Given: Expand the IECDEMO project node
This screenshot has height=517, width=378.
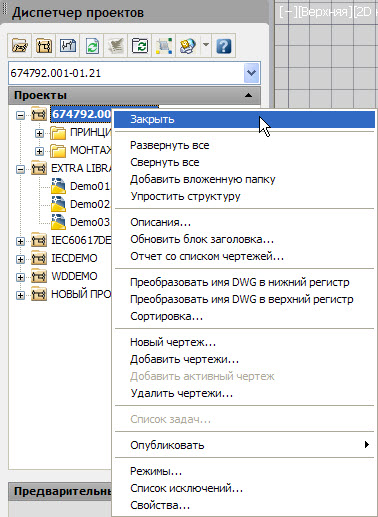Looking at the screenshot, I should tap(20, 259).
